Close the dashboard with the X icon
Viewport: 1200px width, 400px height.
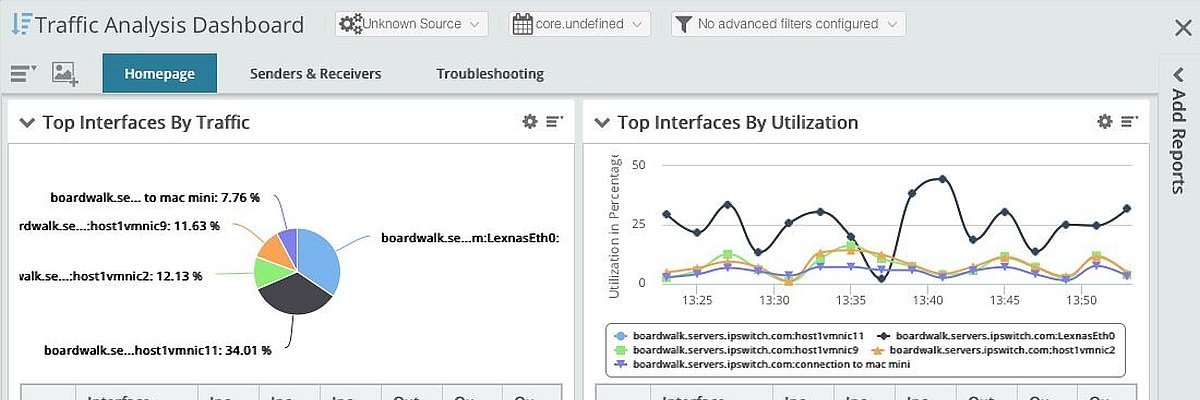pos(1182,28)
